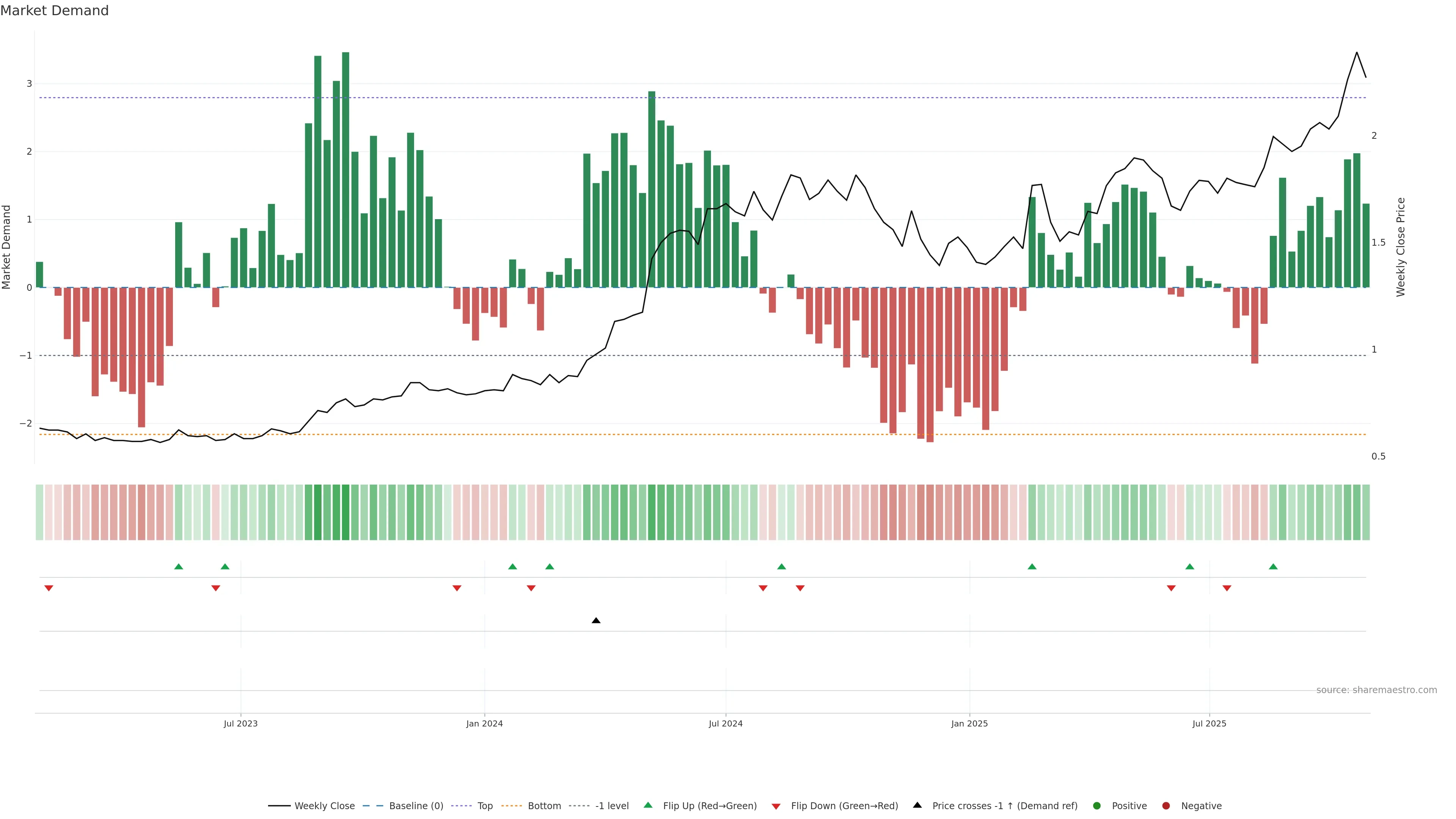
Task: Click the green Positive legend dot
Action: click(1097, 806)
